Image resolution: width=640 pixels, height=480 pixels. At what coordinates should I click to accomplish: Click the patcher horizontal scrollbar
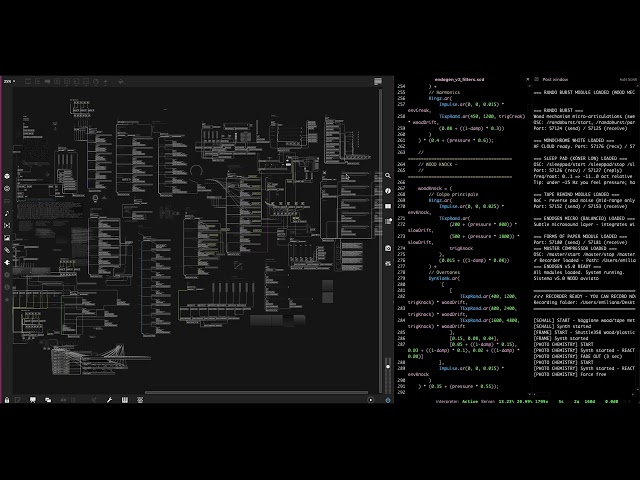point(256,393)
